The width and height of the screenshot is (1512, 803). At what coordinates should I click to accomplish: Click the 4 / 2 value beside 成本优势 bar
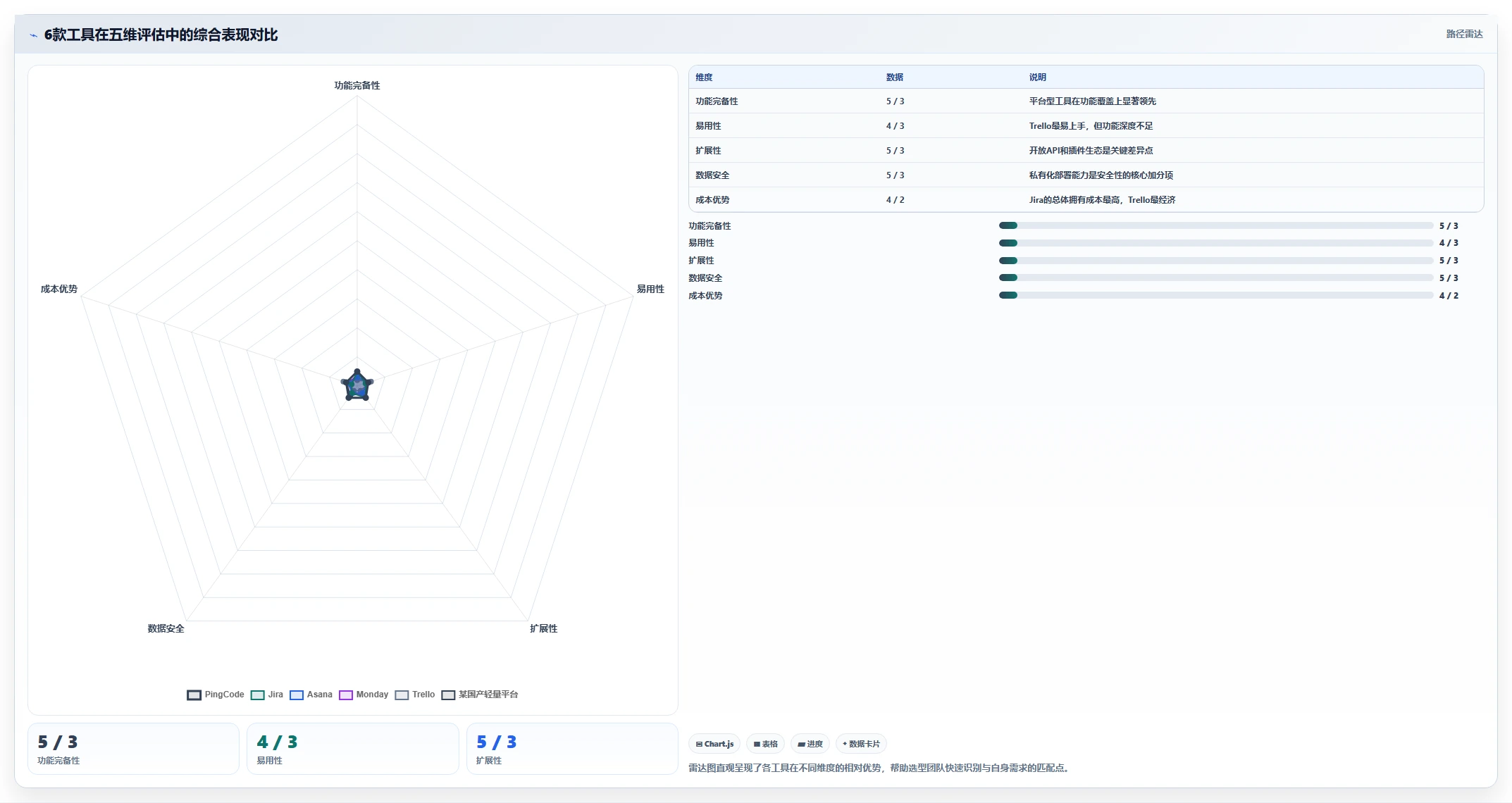[1449, 296]
